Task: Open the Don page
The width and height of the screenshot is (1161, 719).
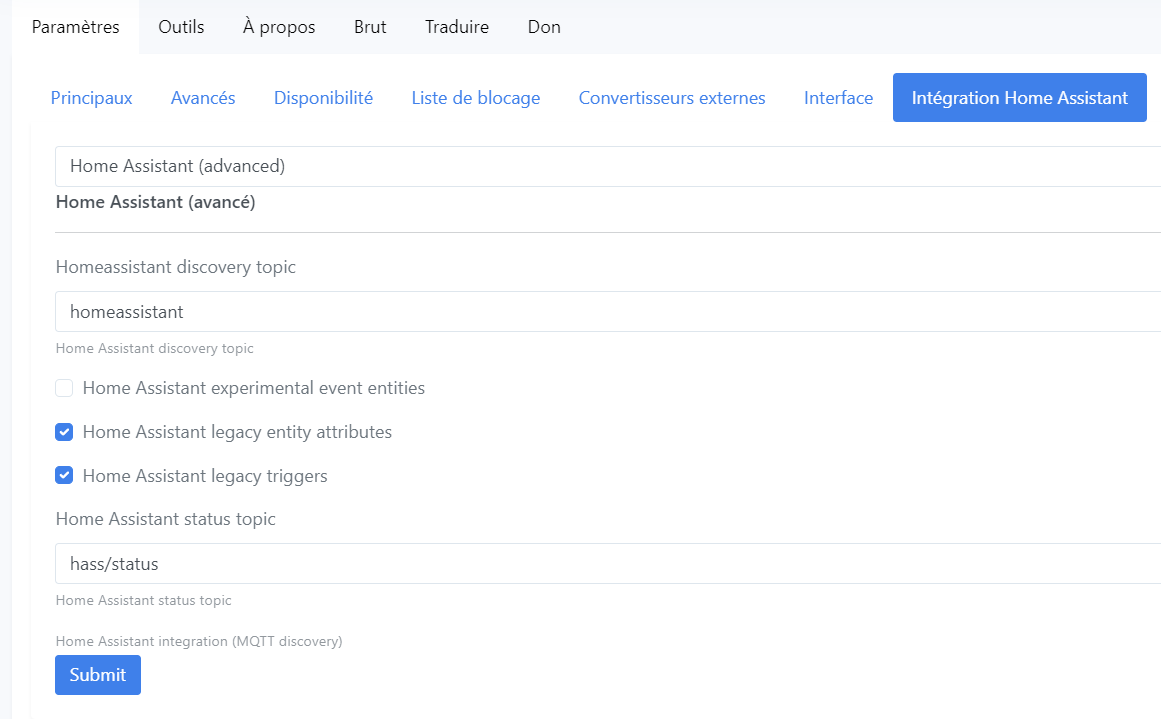Action: (544, 27)
